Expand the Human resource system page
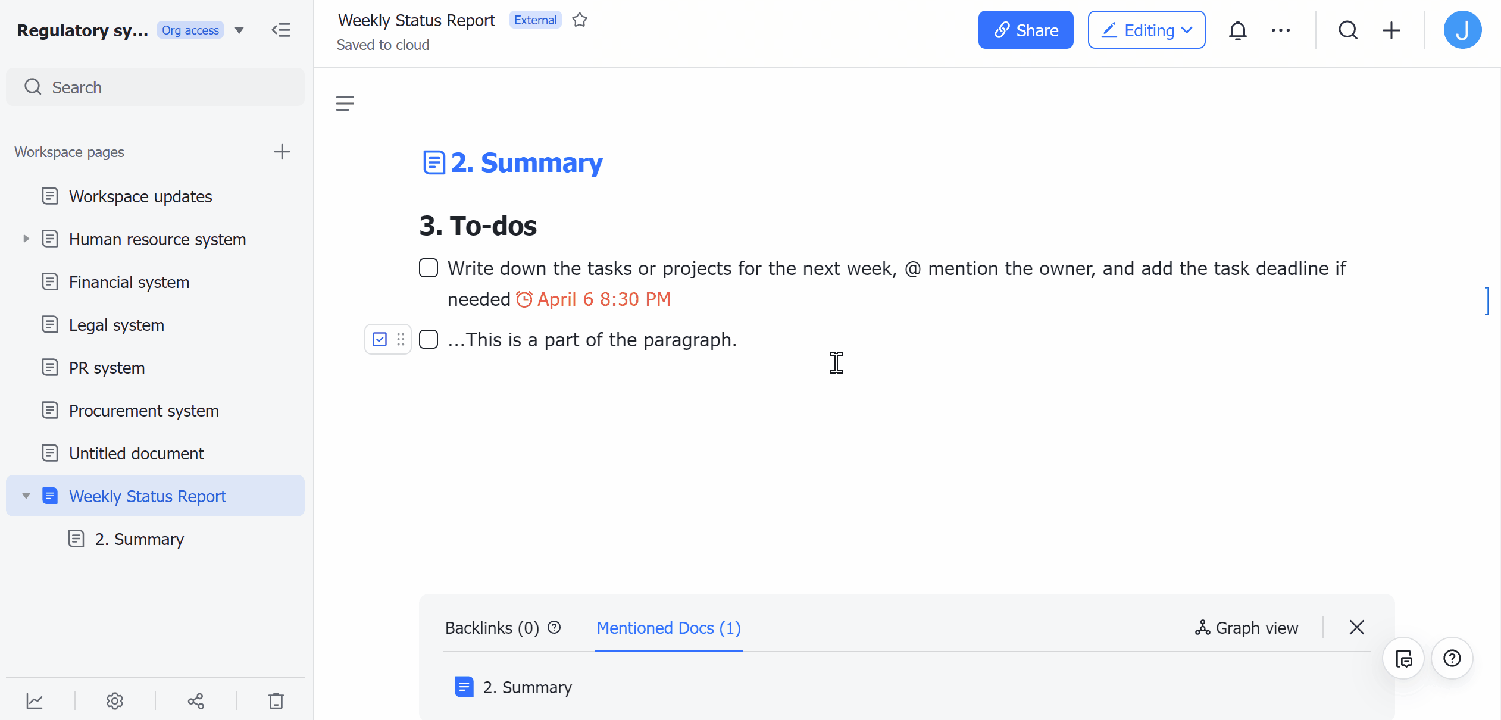This screenshot has width=1501, height=720. (25, 239)
